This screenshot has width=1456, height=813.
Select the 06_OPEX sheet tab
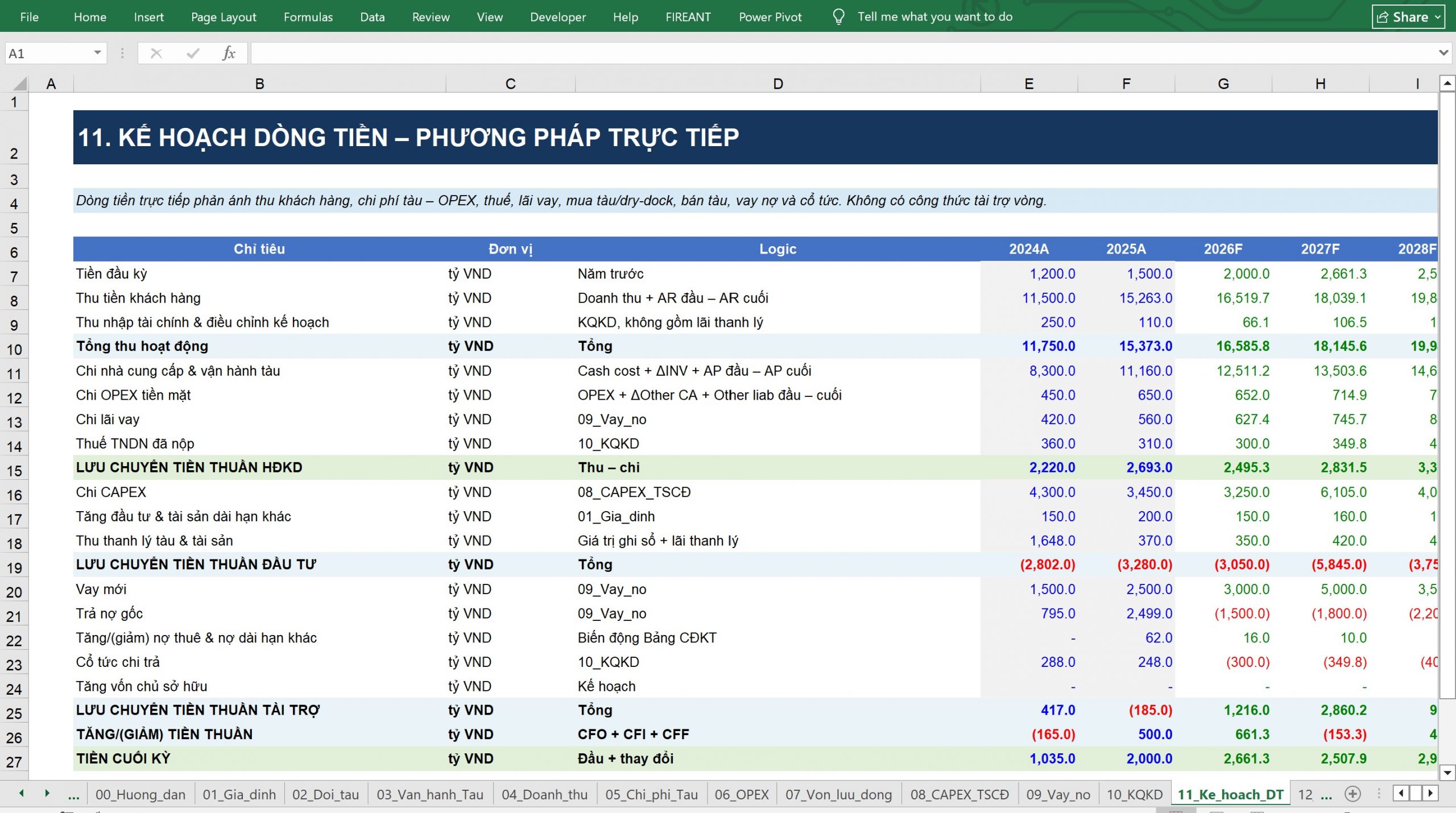tap(742, 794)
